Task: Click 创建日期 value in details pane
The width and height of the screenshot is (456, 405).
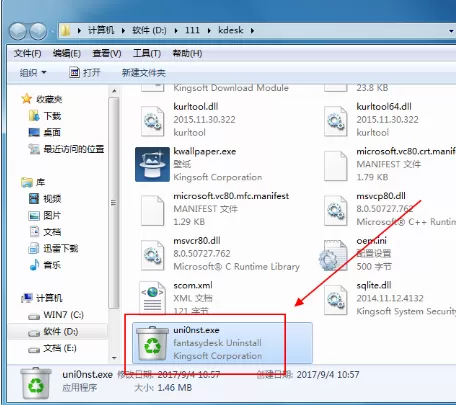Action: (328, 374)
